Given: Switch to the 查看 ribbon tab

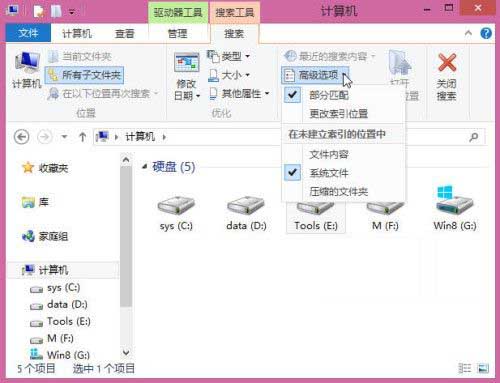Looking at the screenshot, I should pos(124,34).
